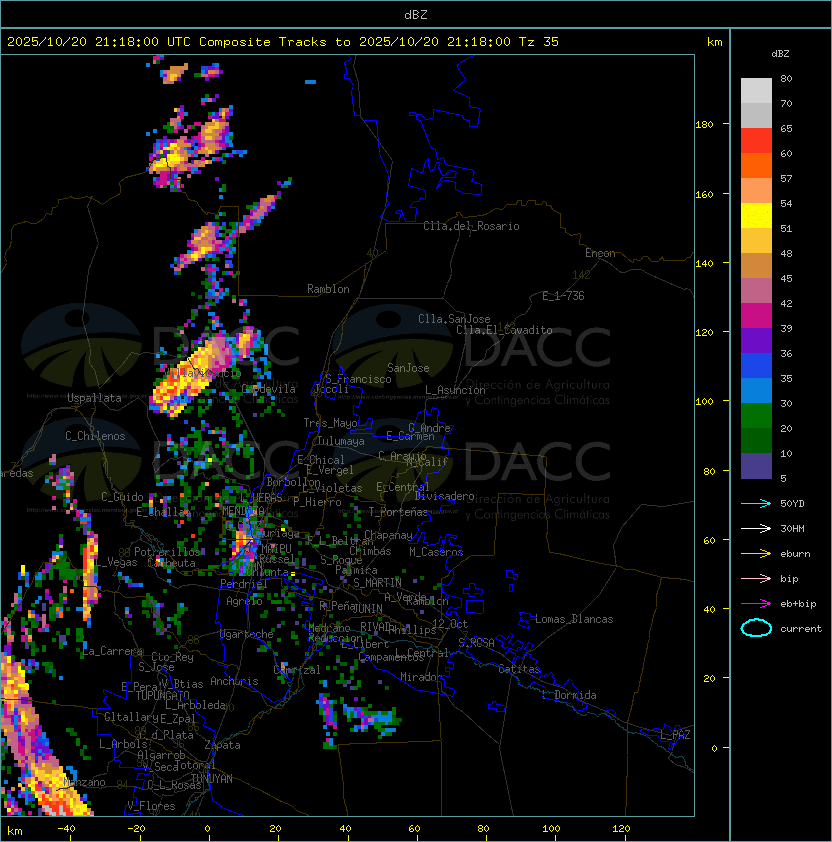The image size is (832, 842).
Task: Click the Anchoris map label
Action: pyautogui.click(x=234, y=681)
